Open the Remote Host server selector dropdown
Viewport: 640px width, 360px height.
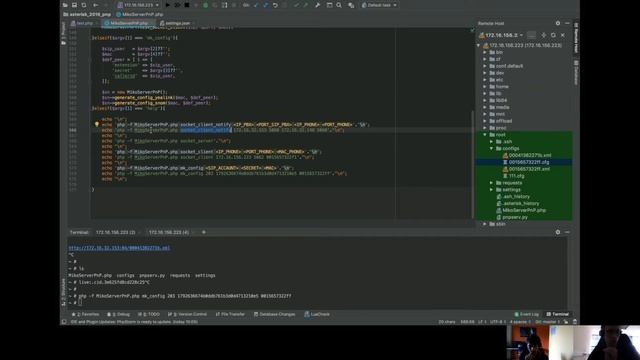click(501, 35)
